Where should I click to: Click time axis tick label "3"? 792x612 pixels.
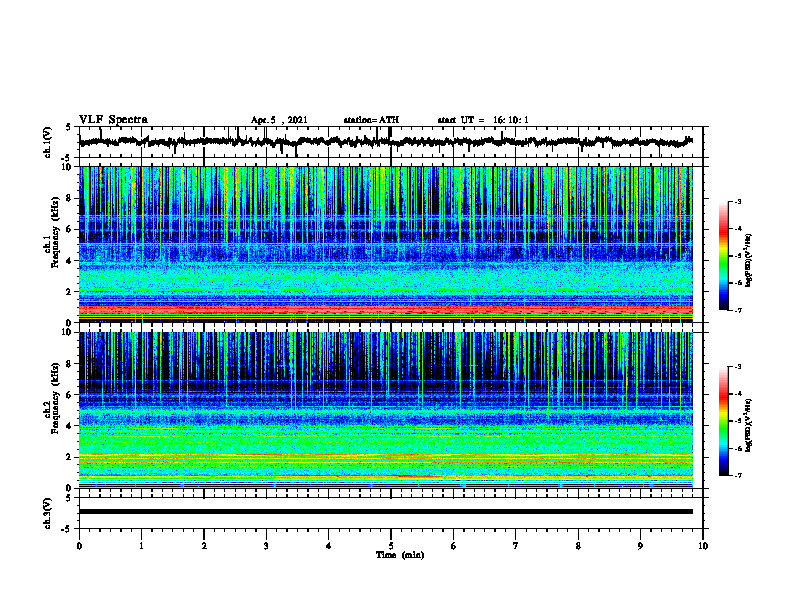266,546
